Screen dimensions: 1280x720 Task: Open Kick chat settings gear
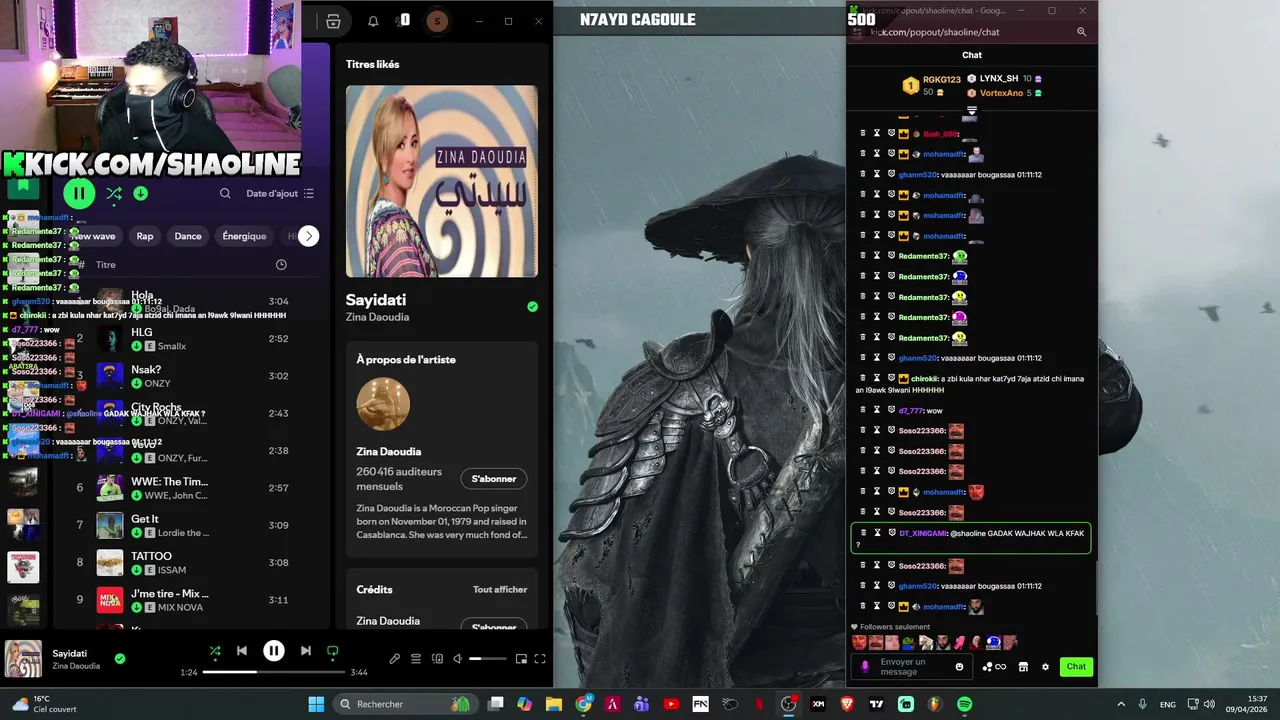[x=1046, y=667]
